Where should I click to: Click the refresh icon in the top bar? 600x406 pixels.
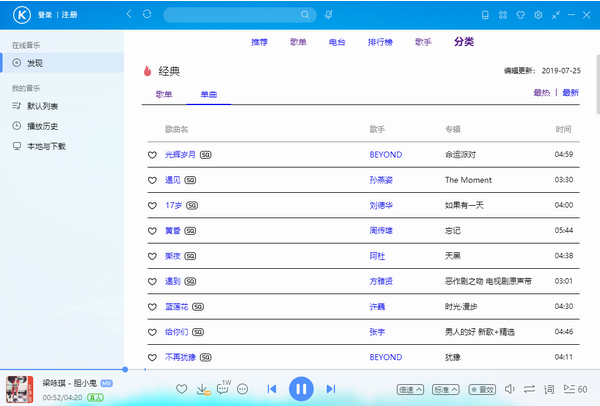point(148,15)
